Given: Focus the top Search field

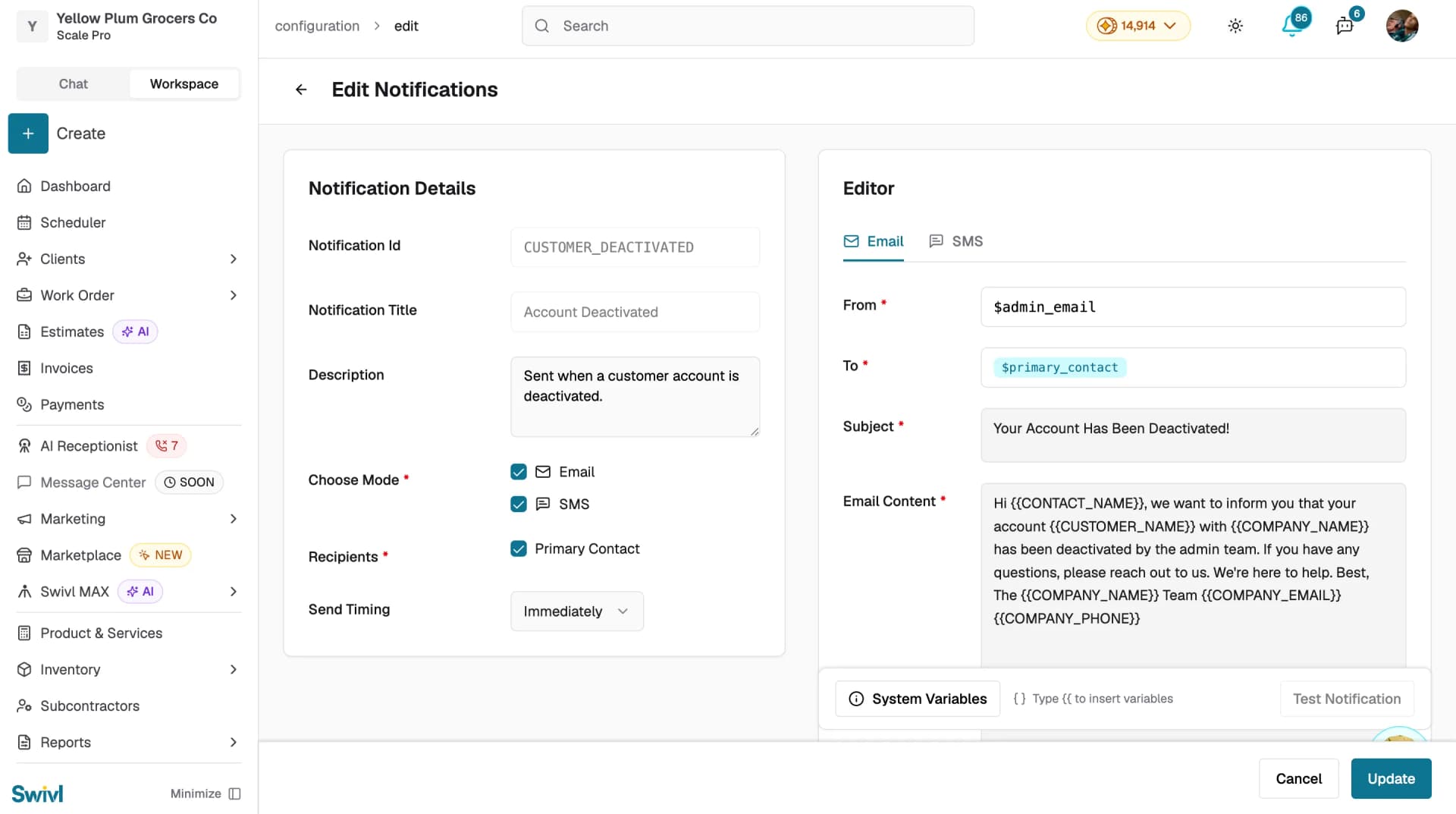Looking at the screenshot, I should click(x=748, y=26).
